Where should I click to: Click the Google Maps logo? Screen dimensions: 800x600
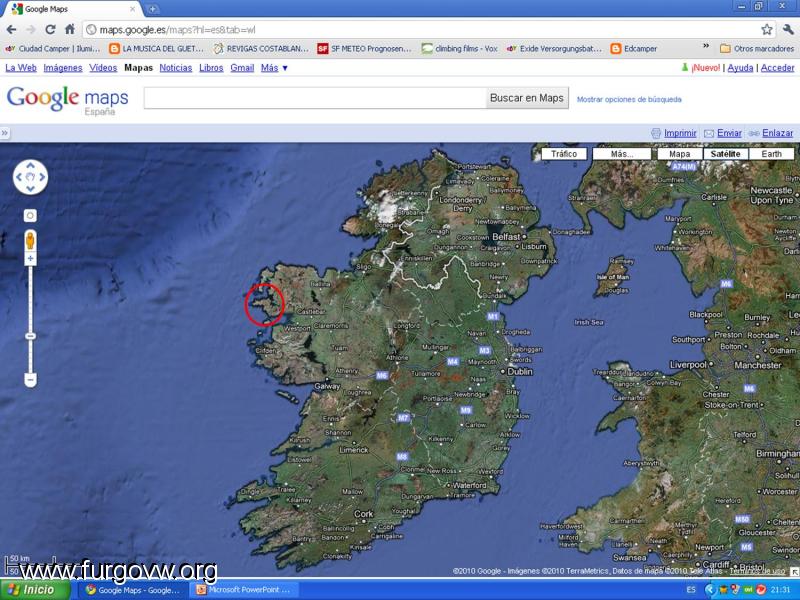tap(67, 100)
